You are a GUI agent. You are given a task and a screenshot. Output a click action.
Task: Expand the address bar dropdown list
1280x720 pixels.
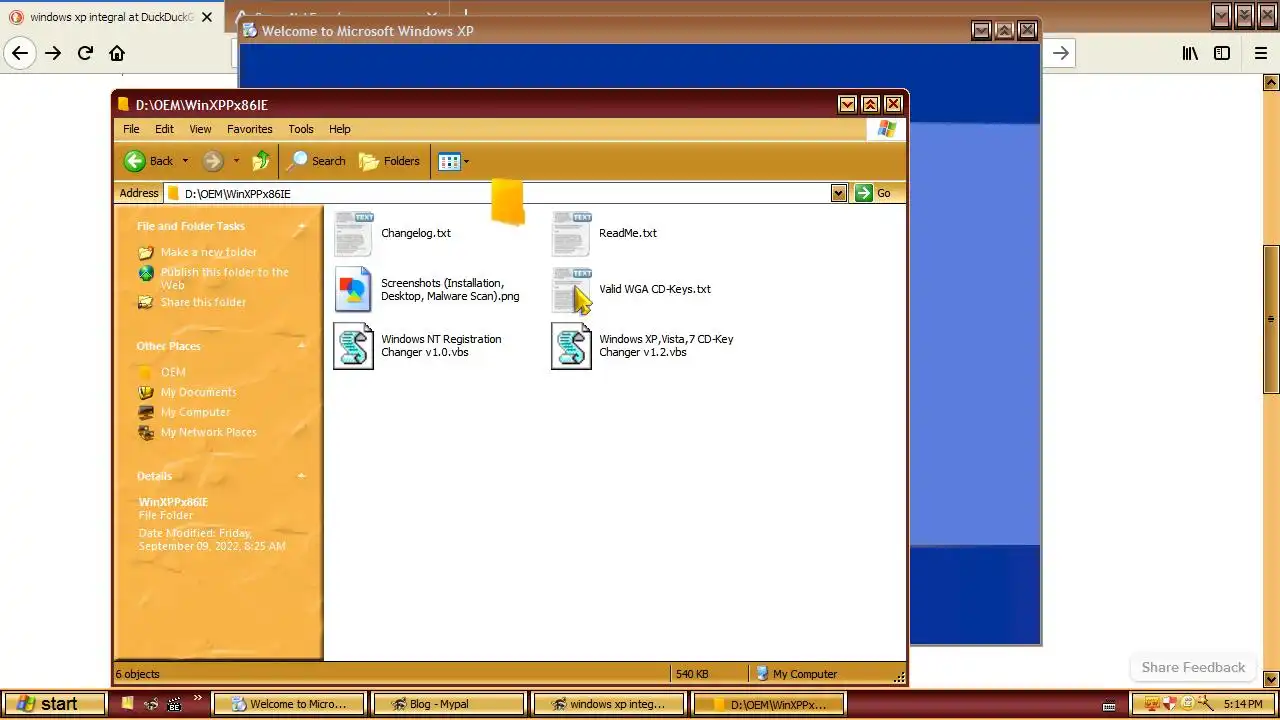[839, 193]
